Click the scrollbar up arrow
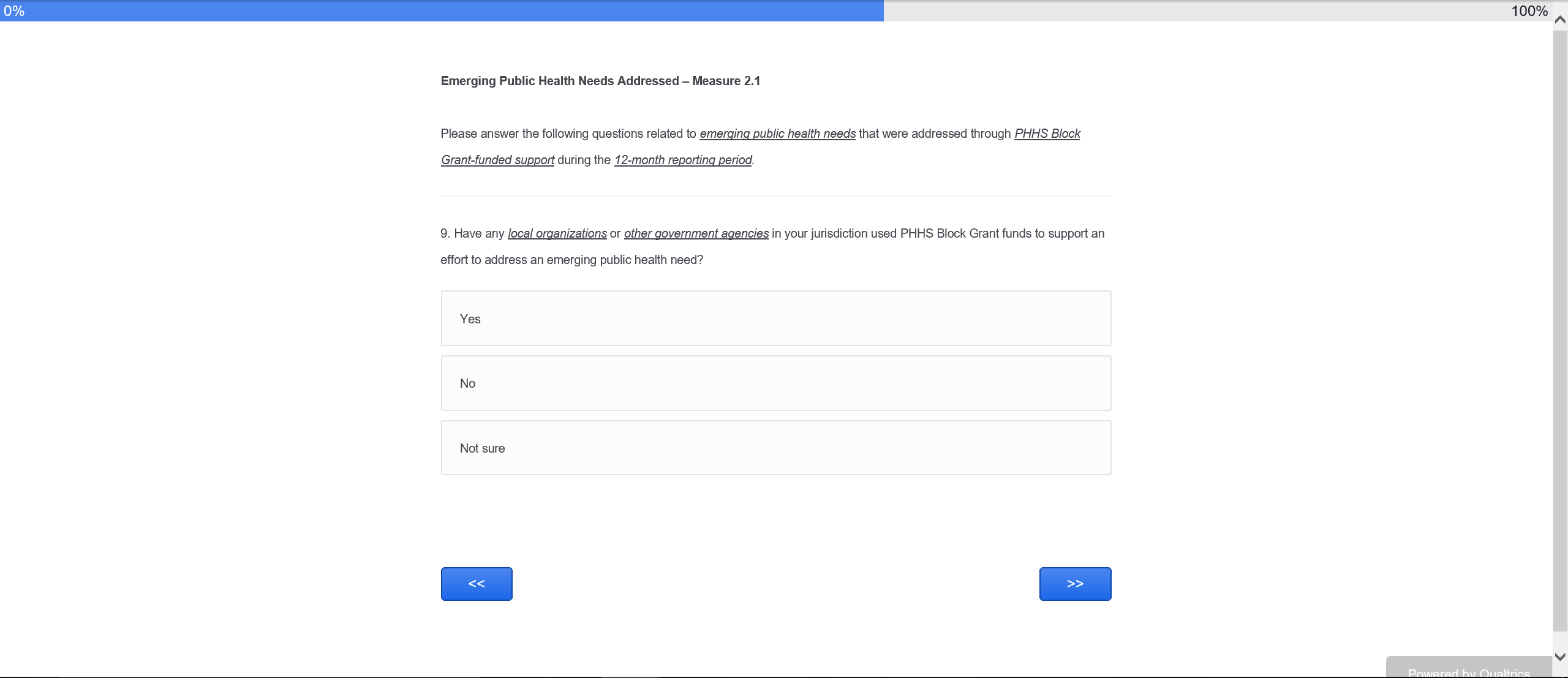The height and width of the screenshot is (678, 1568). (1560, 20)
